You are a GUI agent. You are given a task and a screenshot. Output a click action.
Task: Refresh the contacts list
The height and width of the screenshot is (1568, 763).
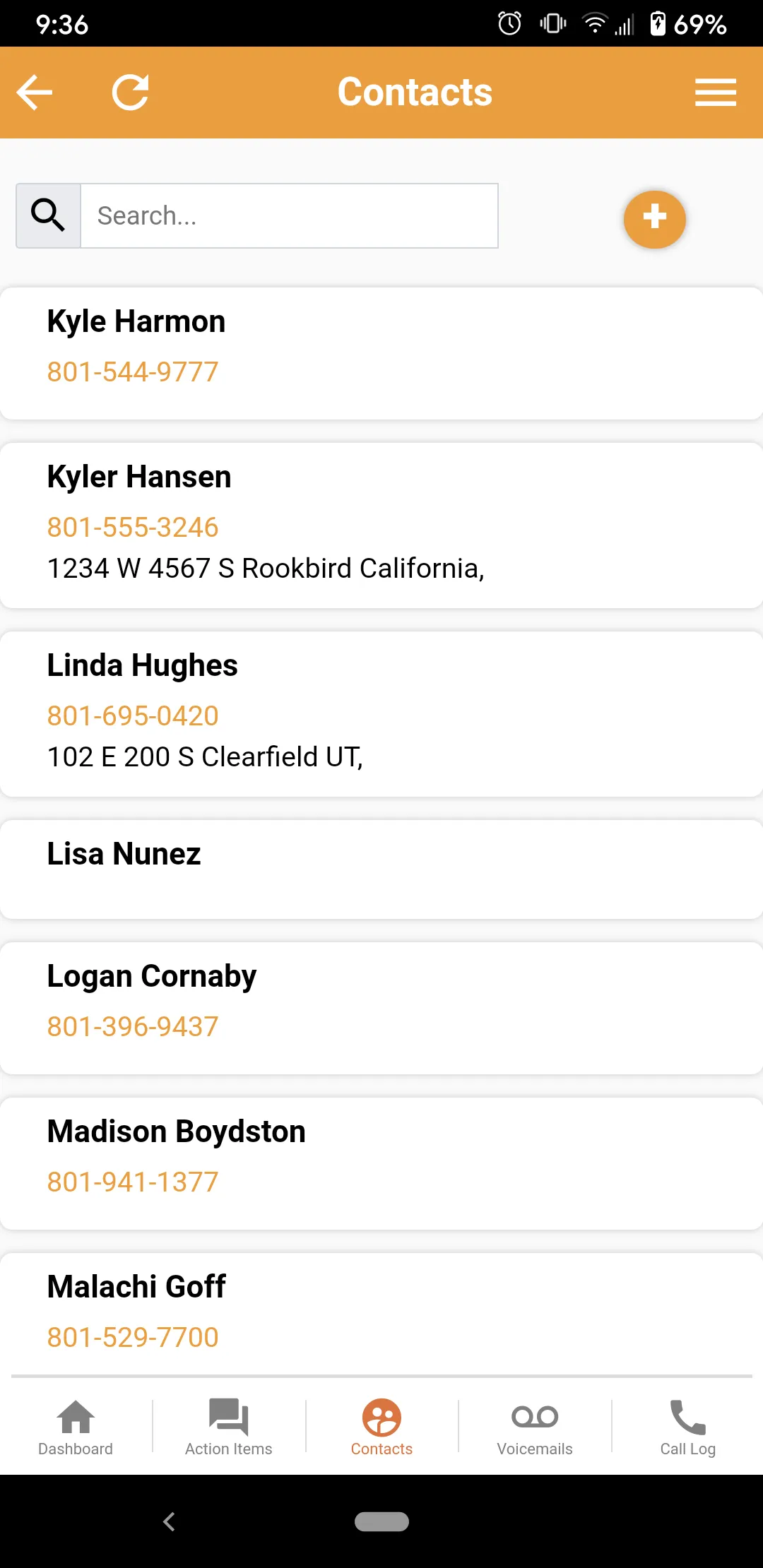(x=131, y=93)
